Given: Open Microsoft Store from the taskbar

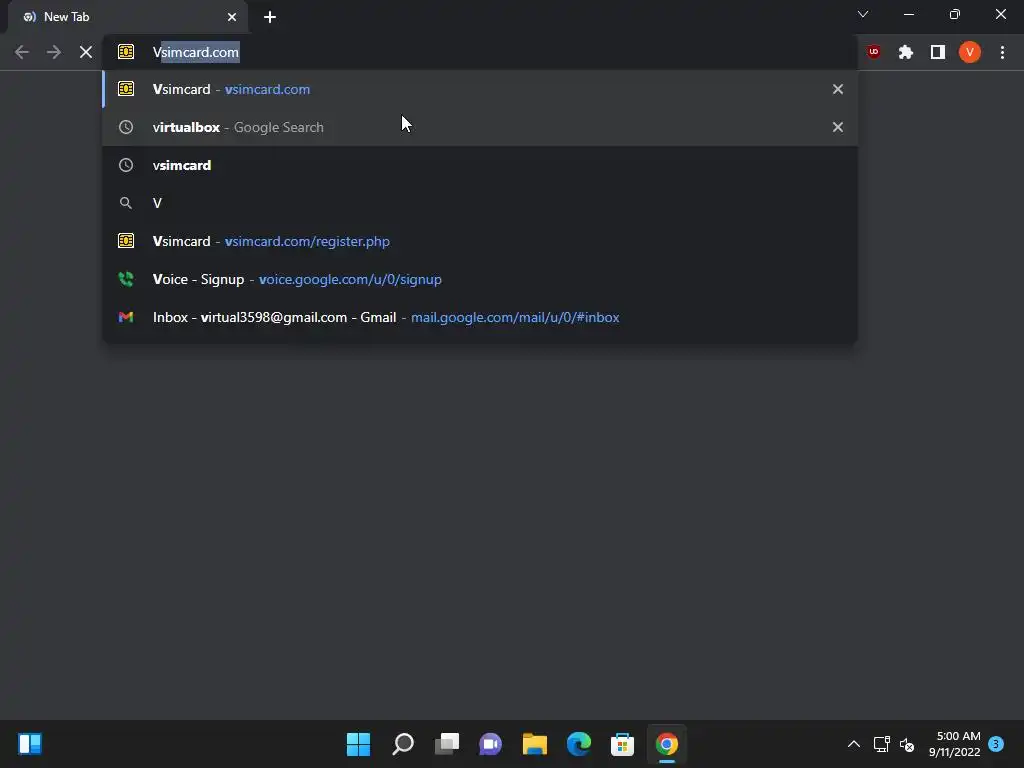Looking at the screenshot, I should [x=622, y=744].
